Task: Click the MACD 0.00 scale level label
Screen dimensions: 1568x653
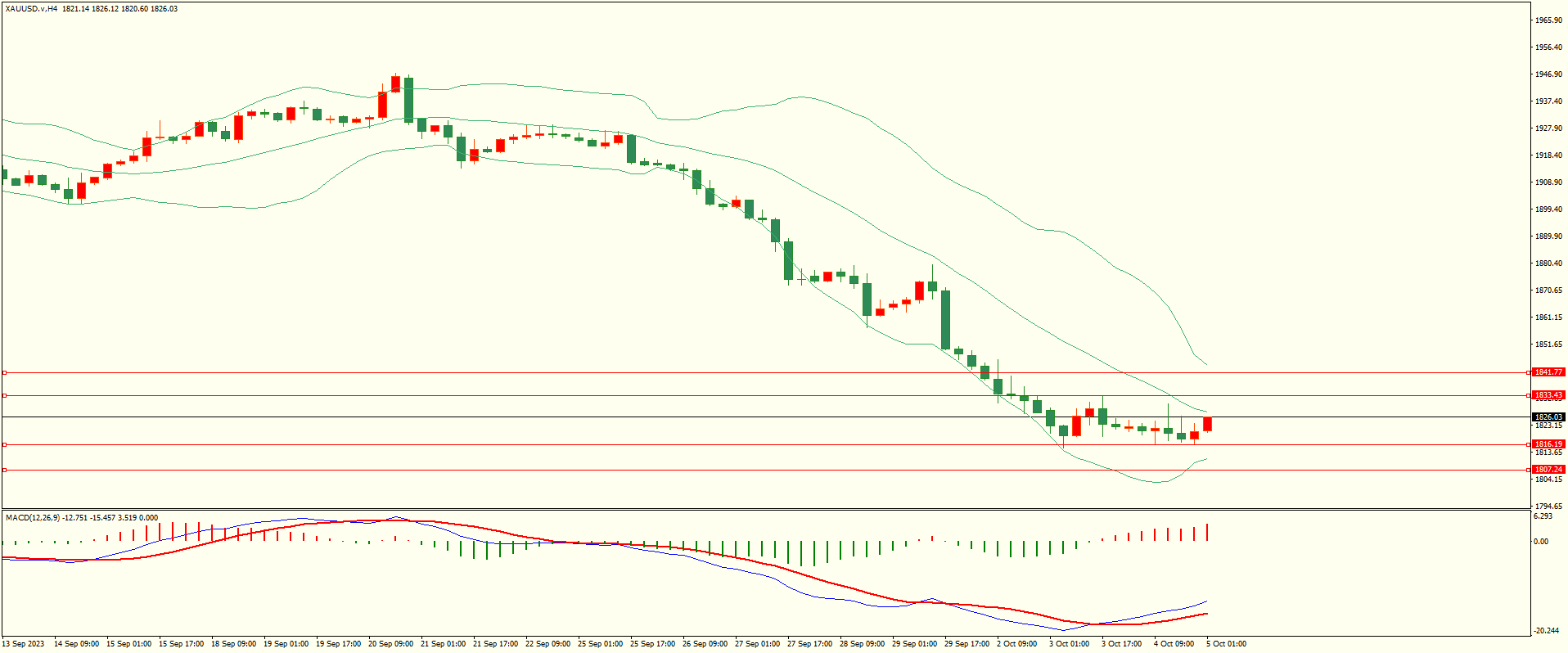Action: coord(1541,542)
